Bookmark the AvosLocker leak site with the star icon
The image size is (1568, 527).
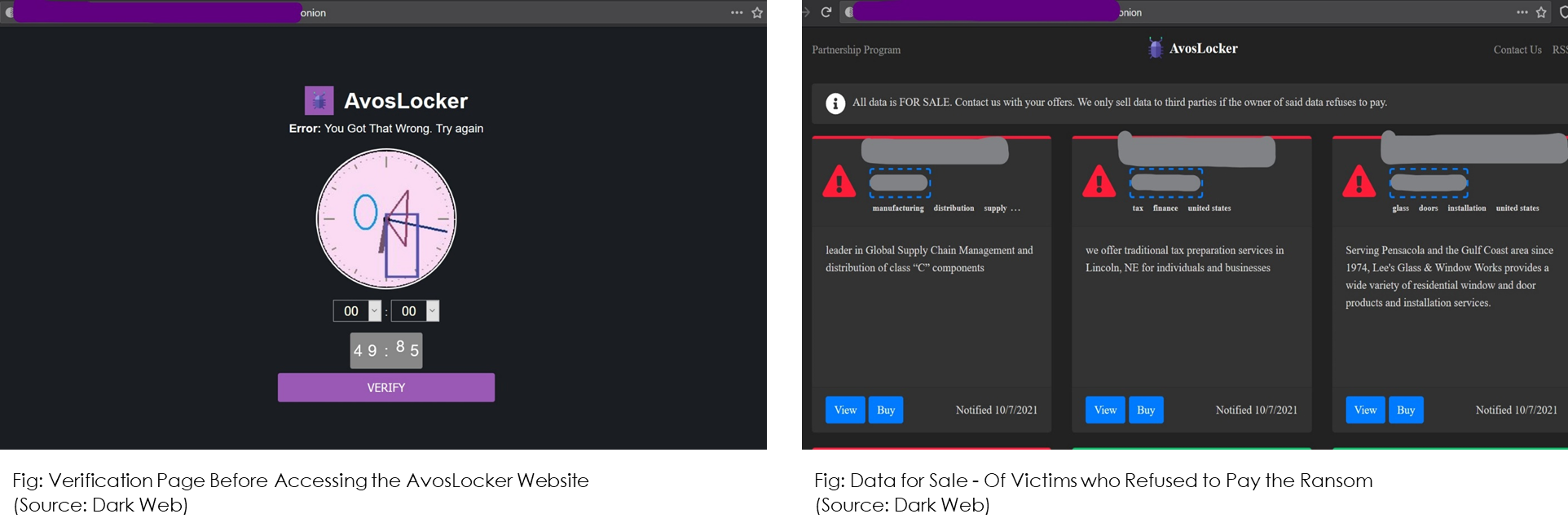pyautogui.click(x=1541, y=12)
